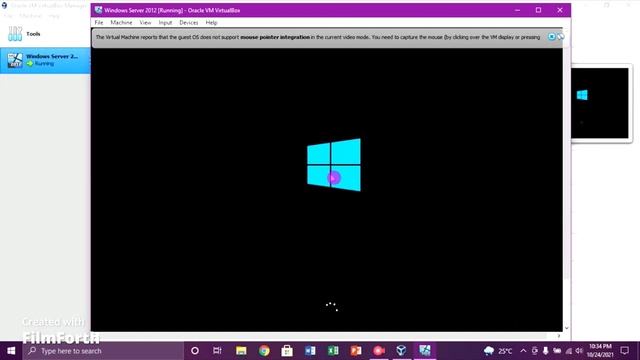
Task: Open Microsoft Word from the taskbar
Action: pyautogui.click(x=310, y=351)
